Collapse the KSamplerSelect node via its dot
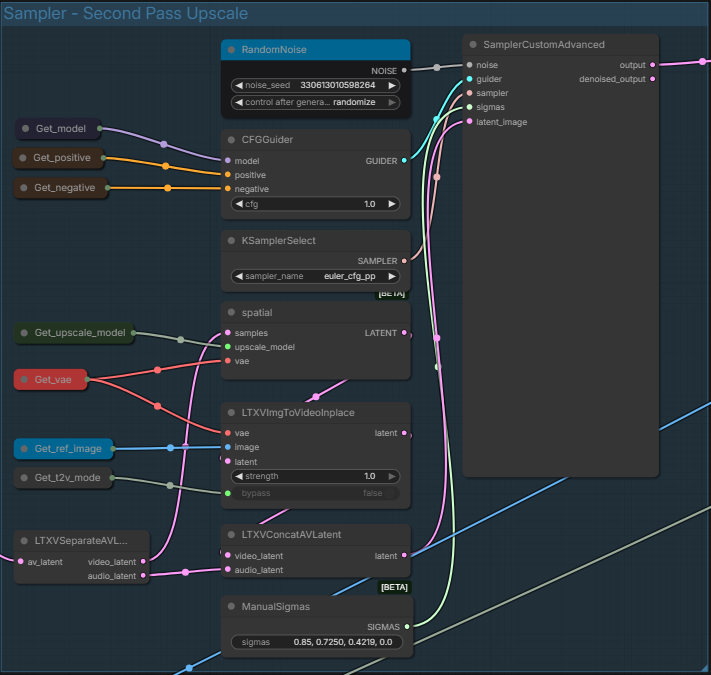Image resolution: width=711 pixels, height=675 pixels. pyautogui.click(x=232, y=241)
